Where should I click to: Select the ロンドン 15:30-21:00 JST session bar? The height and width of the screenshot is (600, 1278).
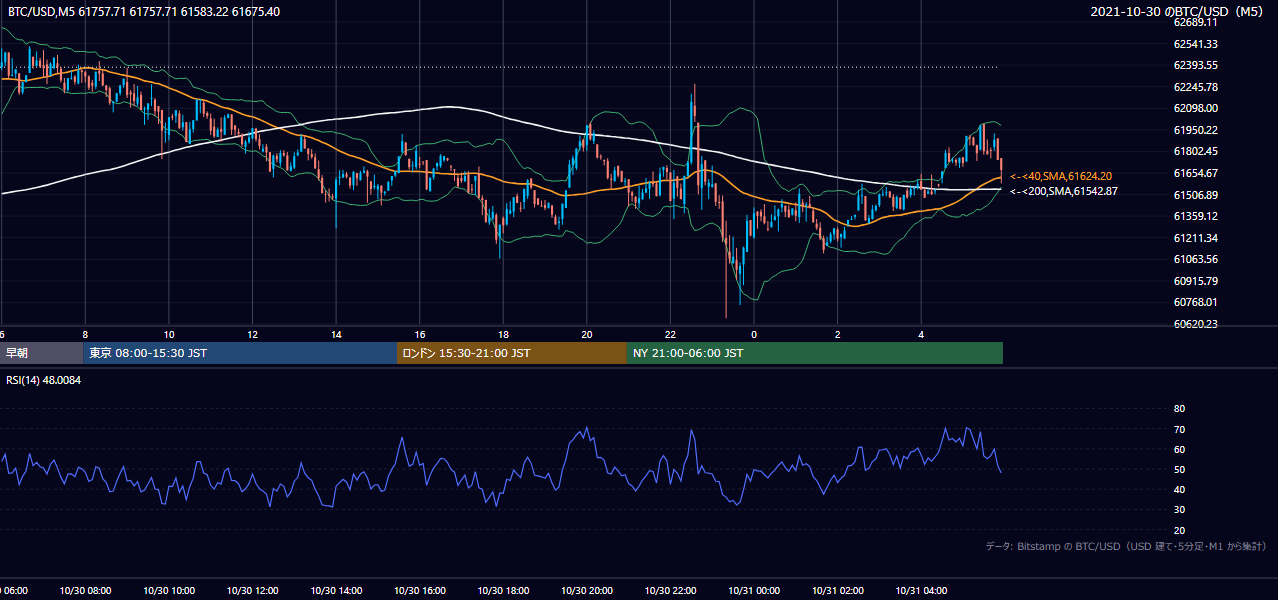(512, 353)
